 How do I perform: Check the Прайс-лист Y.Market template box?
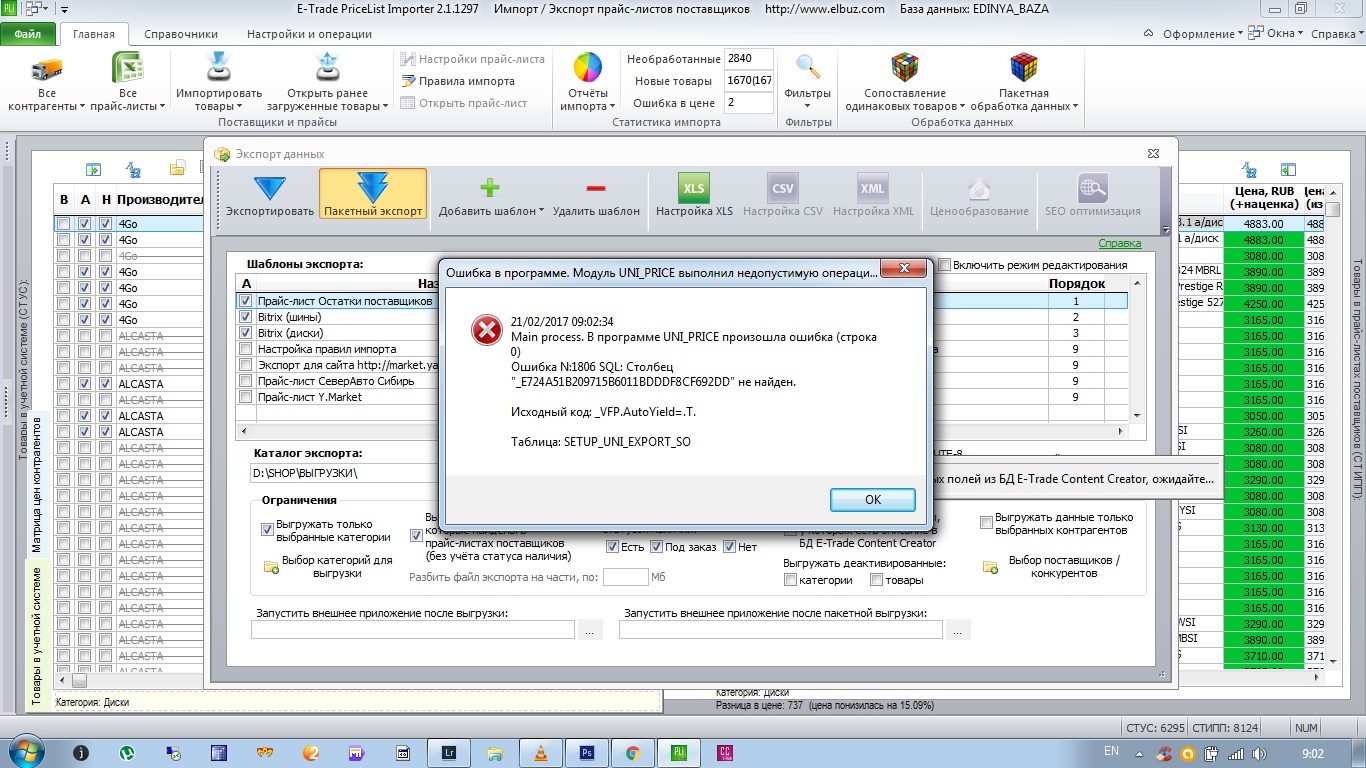tap(246, 397)
